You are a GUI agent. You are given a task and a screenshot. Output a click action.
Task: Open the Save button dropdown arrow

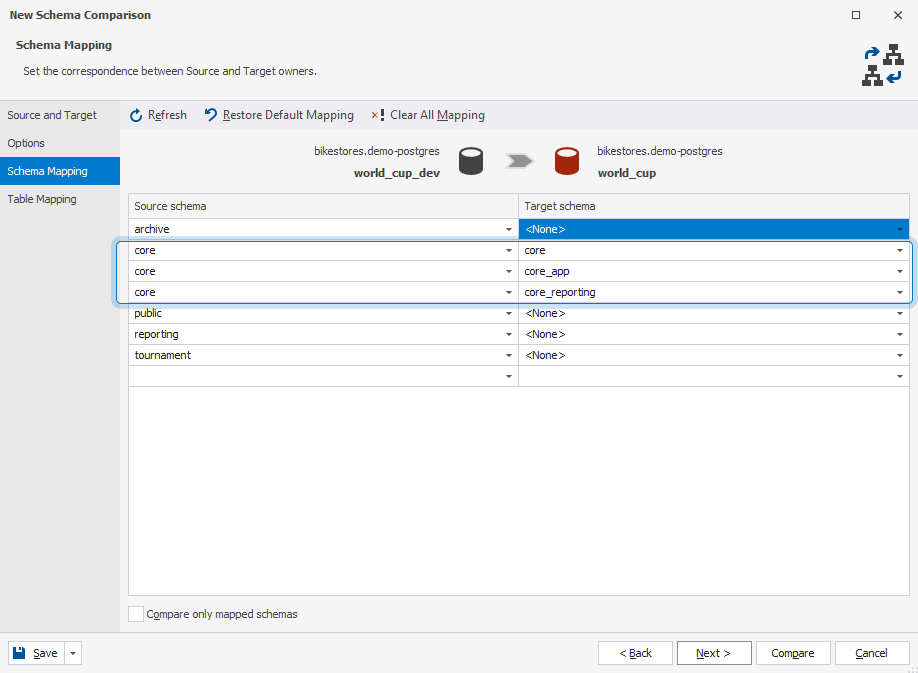coord(73,653)
